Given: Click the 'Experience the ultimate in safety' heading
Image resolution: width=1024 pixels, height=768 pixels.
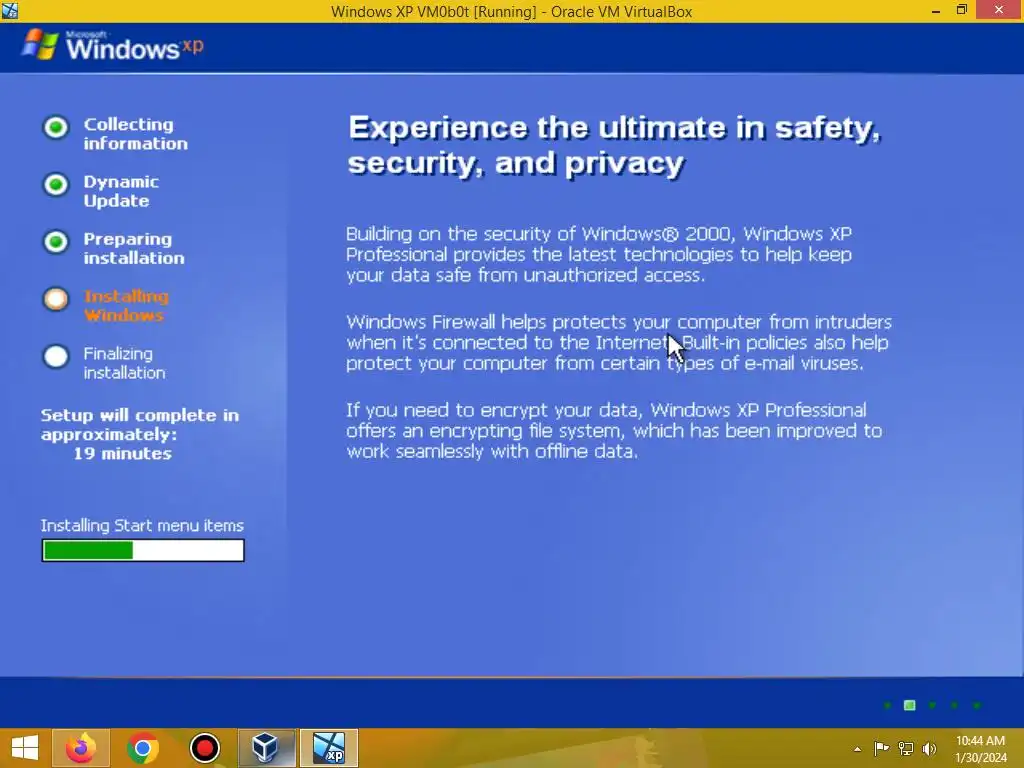Looking at the screenshot, I should point(614,145).
